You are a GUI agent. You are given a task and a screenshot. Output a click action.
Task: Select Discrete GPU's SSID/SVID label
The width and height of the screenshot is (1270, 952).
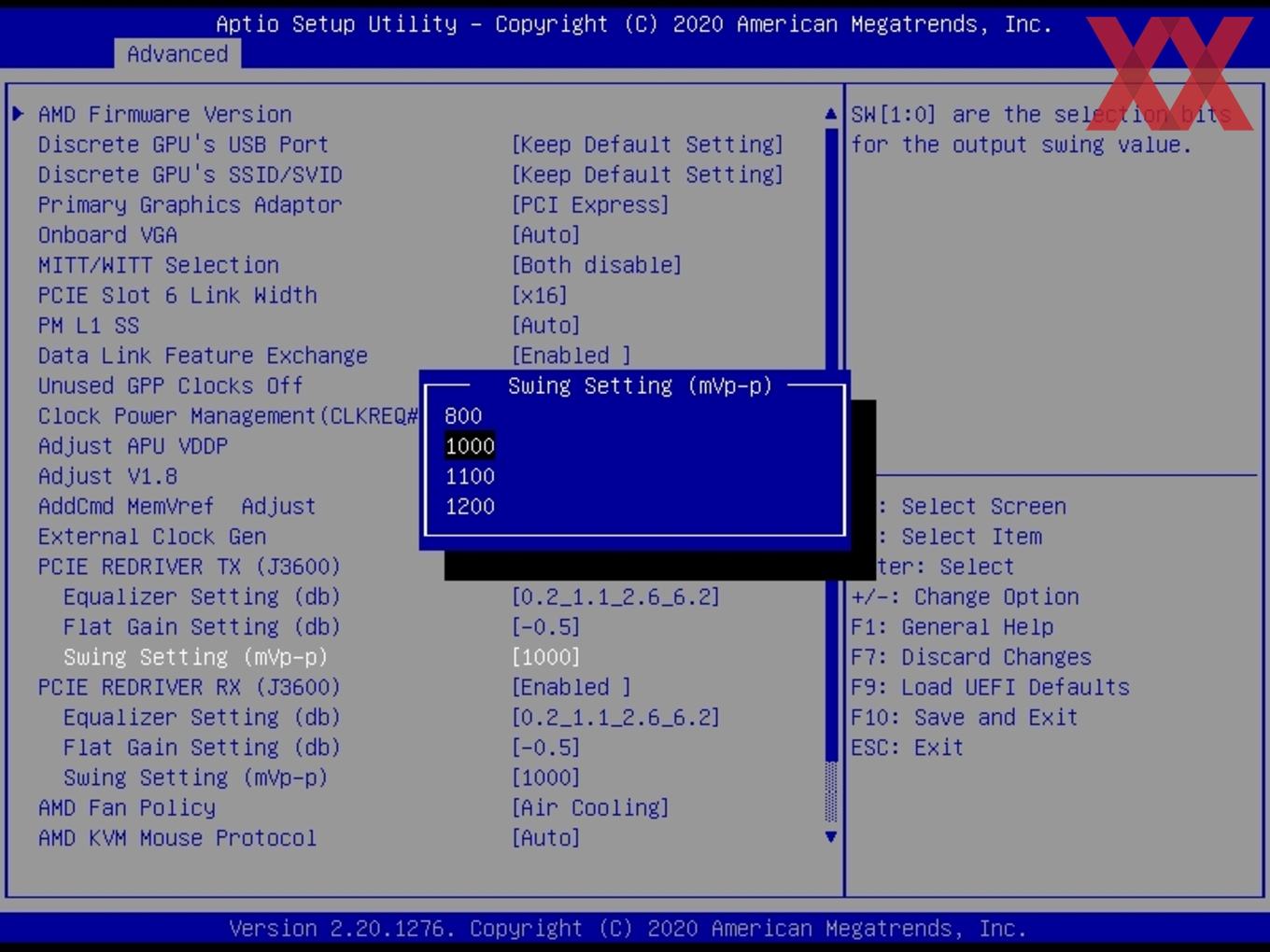click(x=190, y=175)
